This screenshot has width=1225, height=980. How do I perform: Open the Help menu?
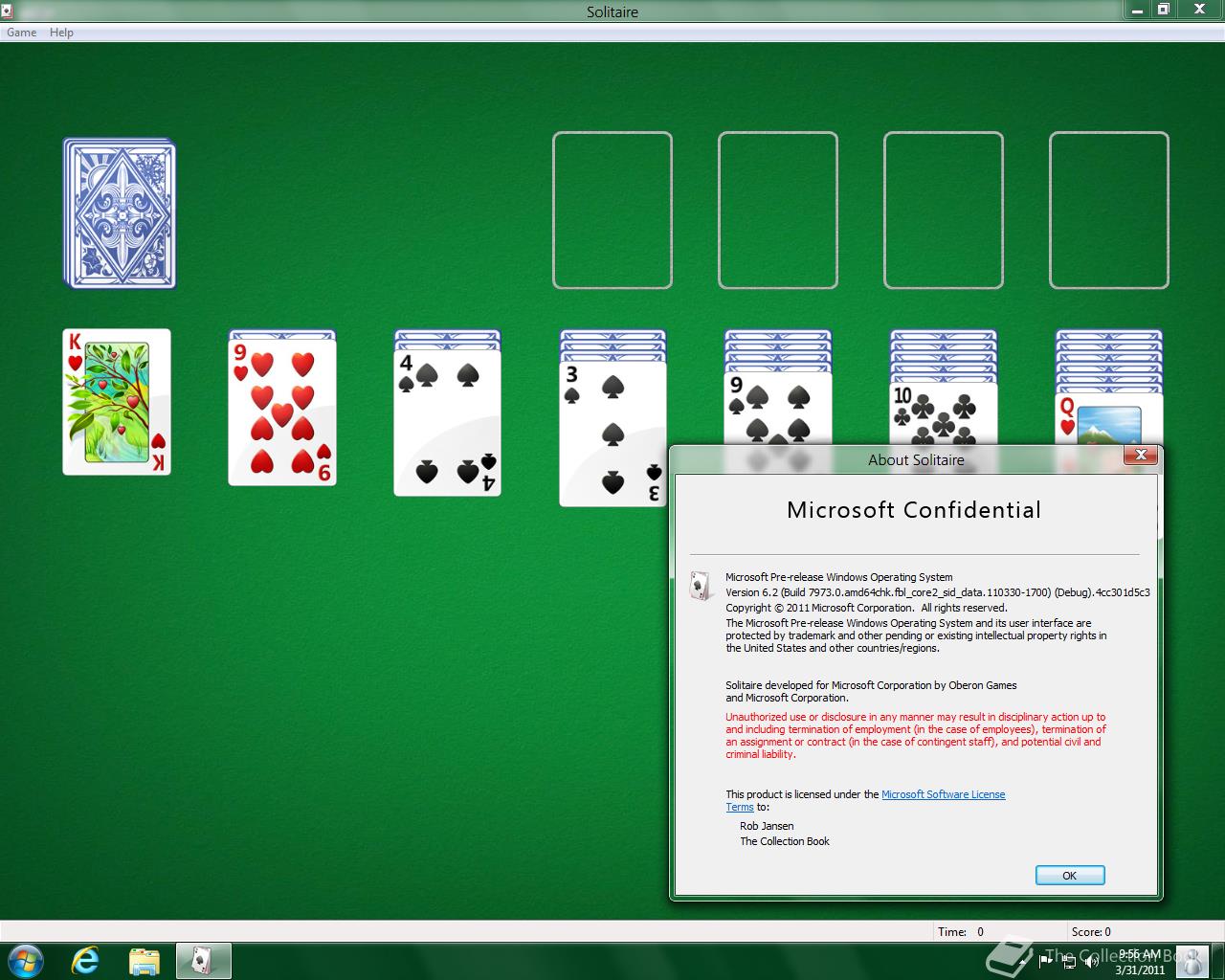point(61,33)
